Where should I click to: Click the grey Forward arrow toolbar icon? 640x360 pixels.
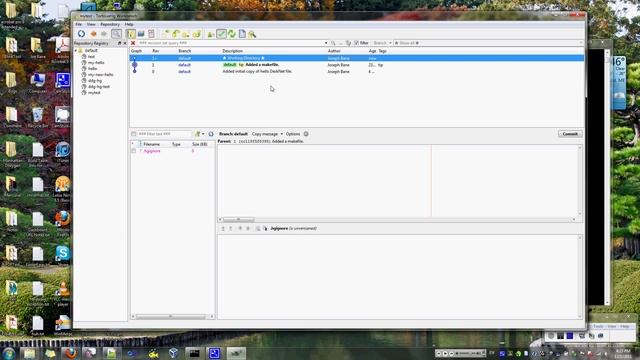pyautogui.click(x=104, y=34)
